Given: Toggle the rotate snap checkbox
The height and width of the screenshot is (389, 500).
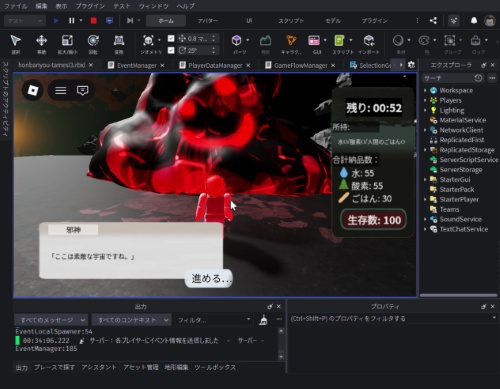Looking at the screenshot, I should pos(171,50).
